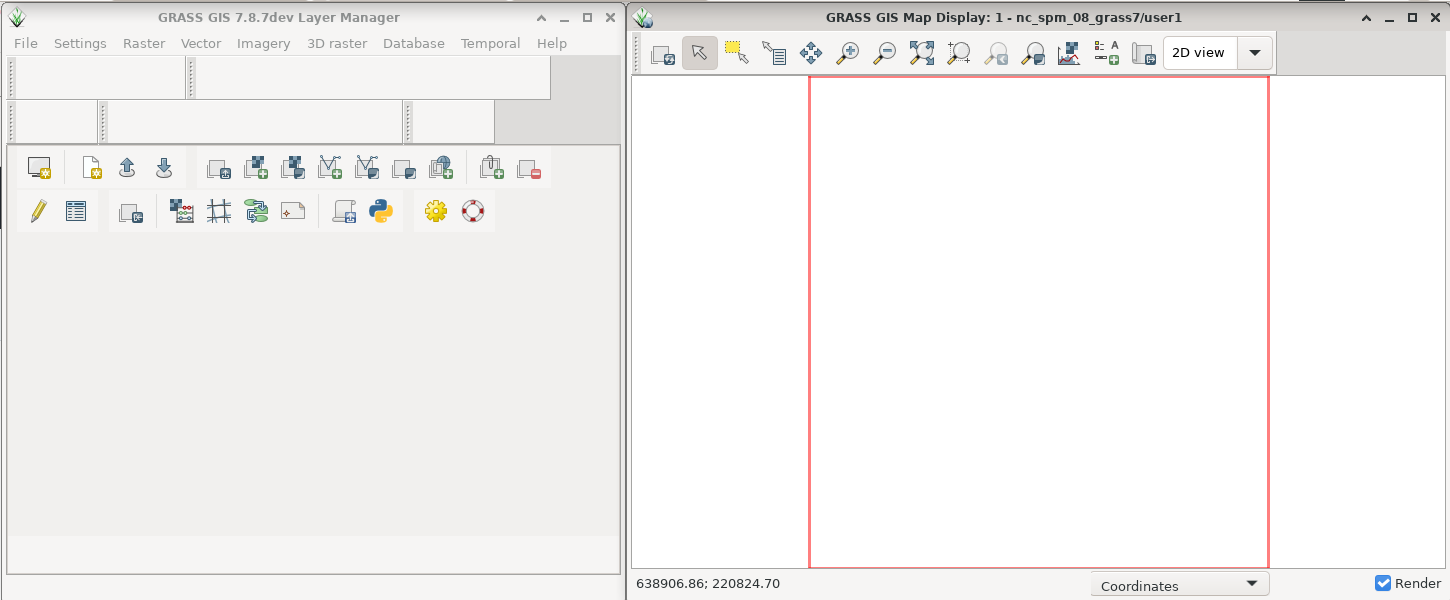The image size is (1450, 600).
Task: Open the Temporal menu
Action: [x=491, y=43]
